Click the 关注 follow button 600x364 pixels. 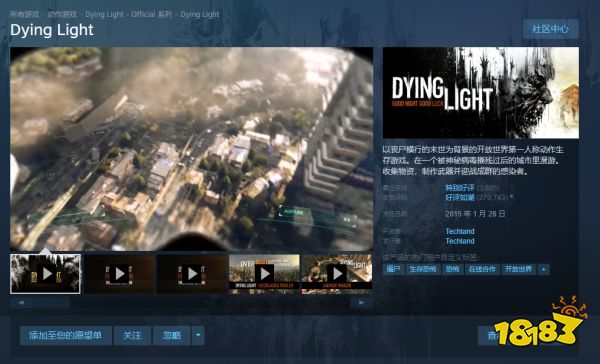point(132,335)
